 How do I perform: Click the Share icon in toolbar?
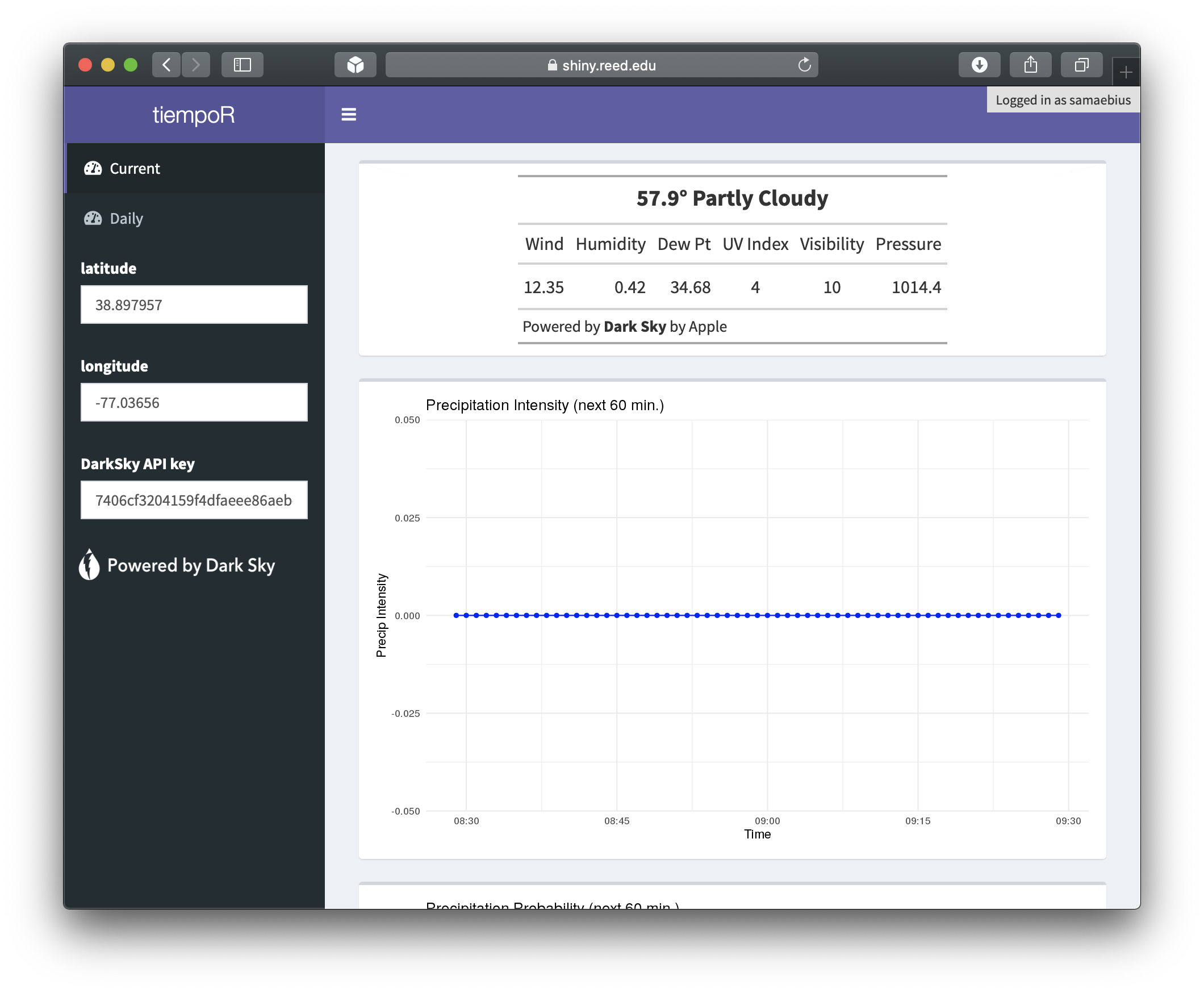tap(1030, 65)
